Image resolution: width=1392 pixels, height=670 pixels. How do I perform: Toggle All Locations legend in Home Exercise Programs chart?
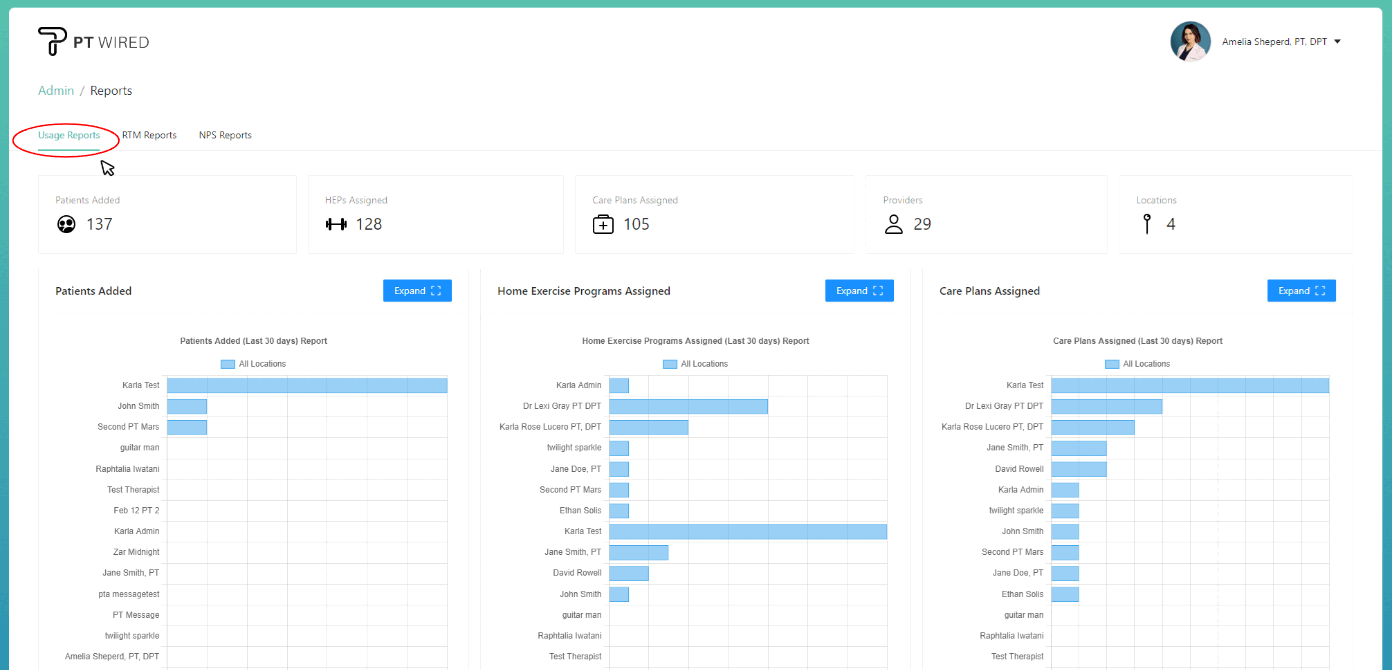(x=695, y=364)
